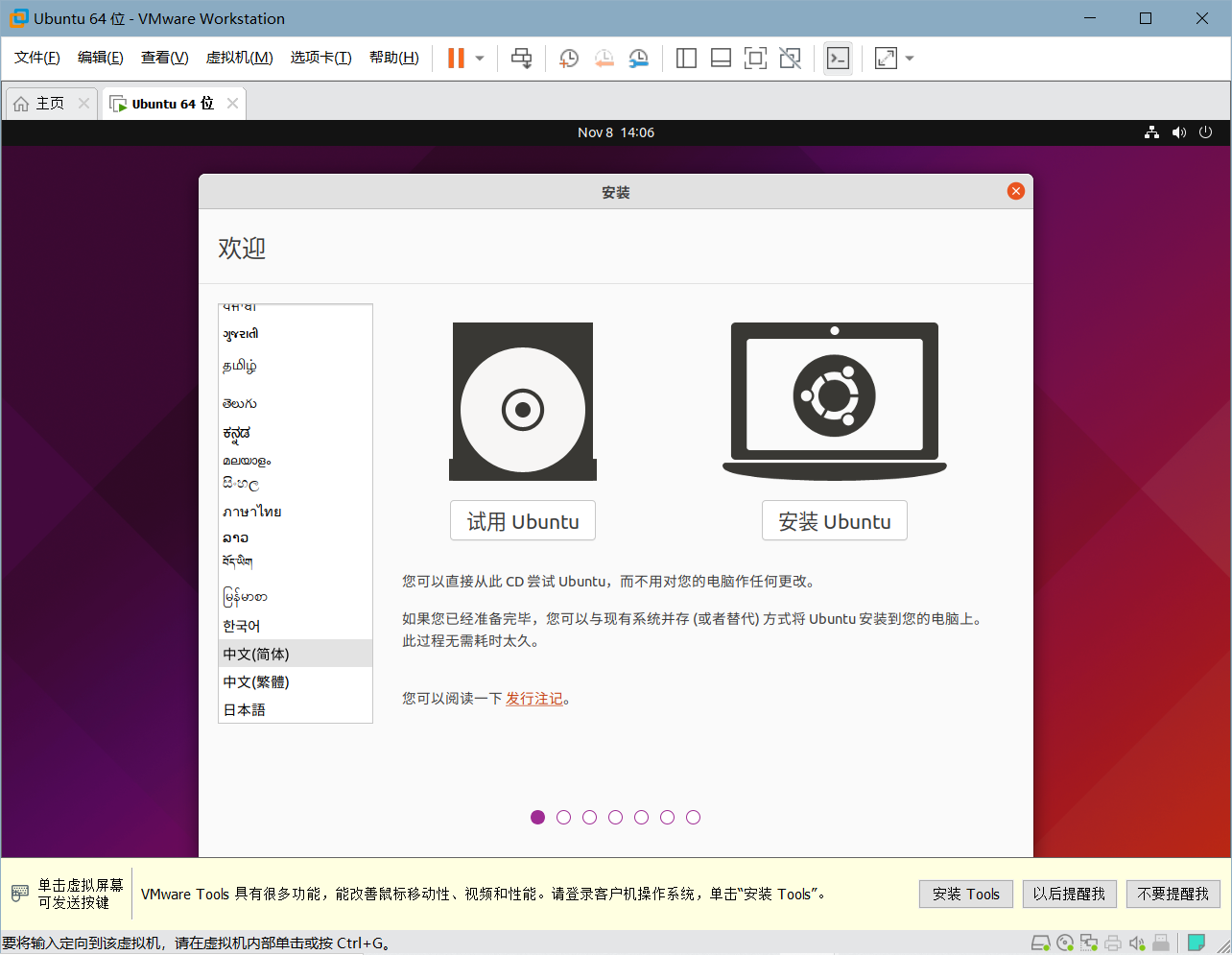The height and width of the screenshot is (955, 1232).
Task: Click the disc image above 试用 Ubuntu
Action: click(x=523, y=401)
